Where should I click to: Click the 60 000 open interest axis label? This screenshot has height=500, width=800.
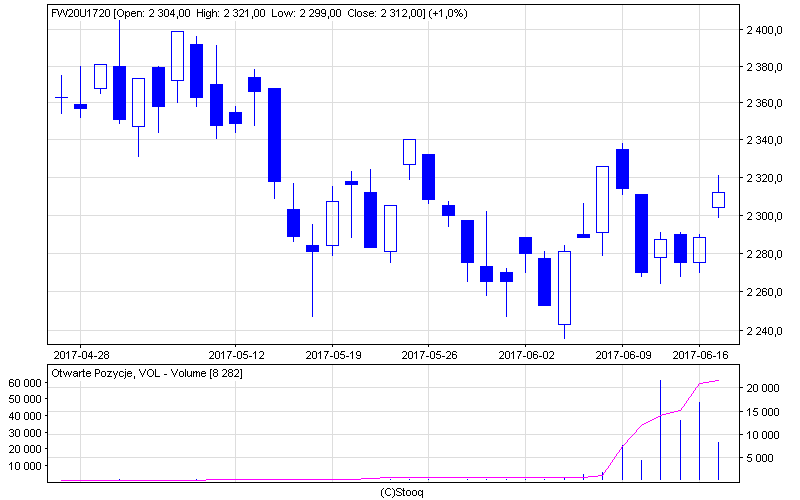tap(24, 383)
